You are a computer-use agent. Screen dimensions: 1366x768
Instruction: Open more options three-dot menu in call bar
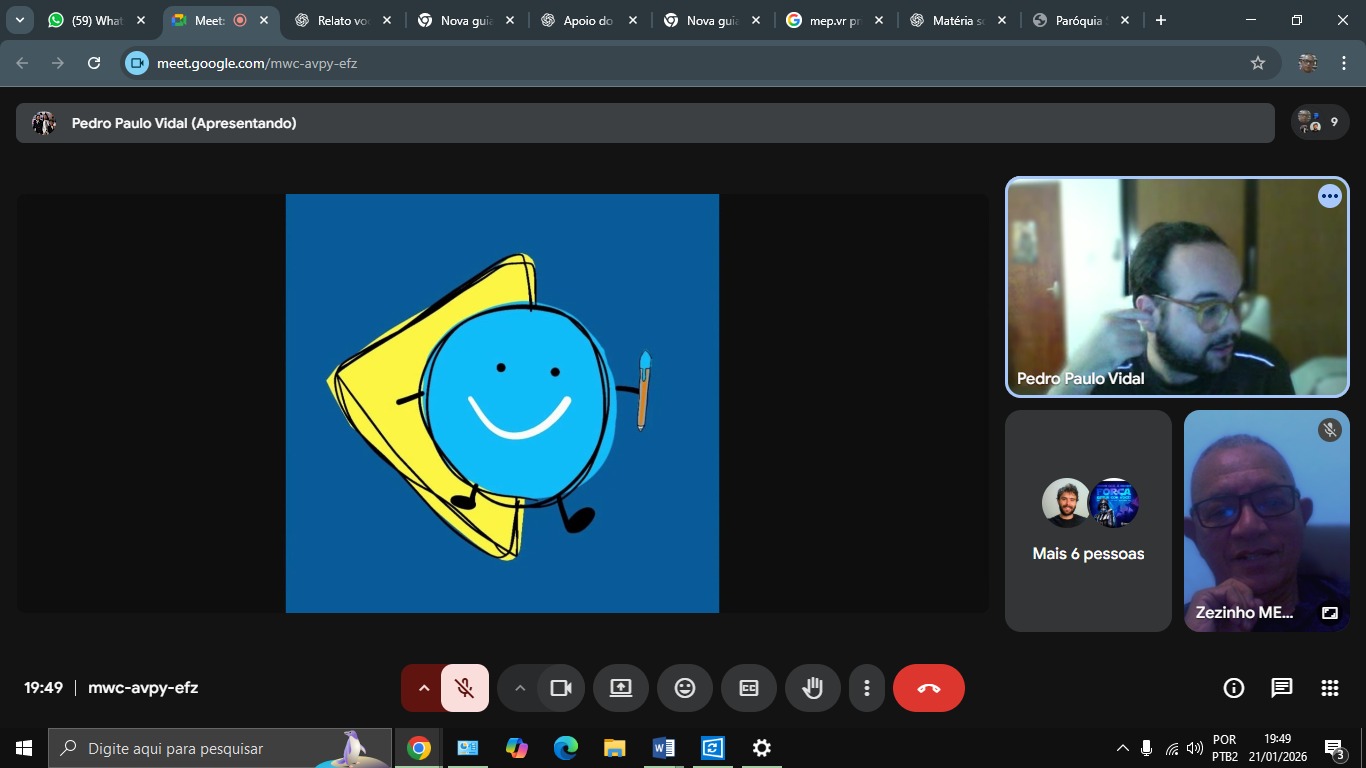tap(867, 688)
